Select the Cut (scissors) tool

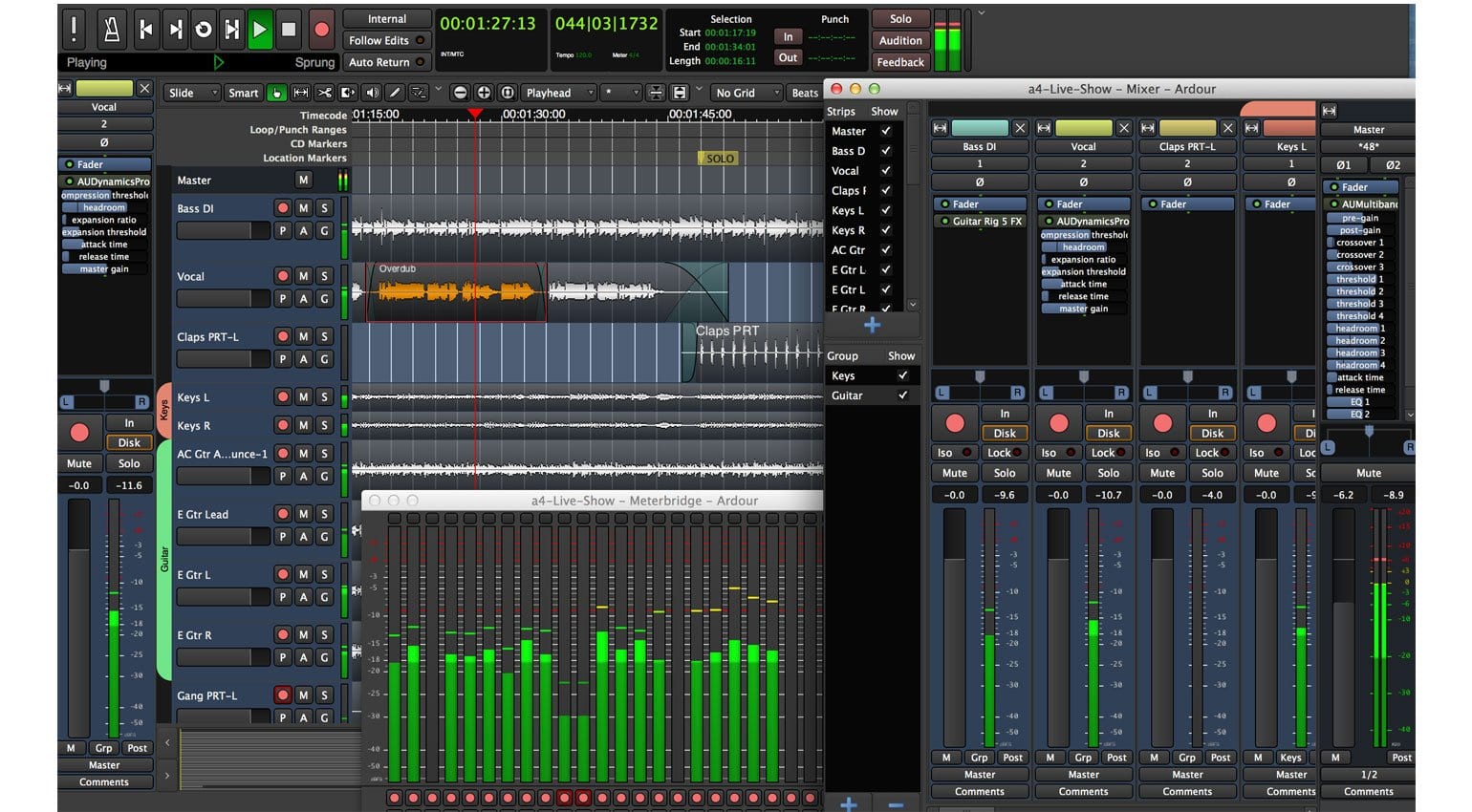pos(324,93)
